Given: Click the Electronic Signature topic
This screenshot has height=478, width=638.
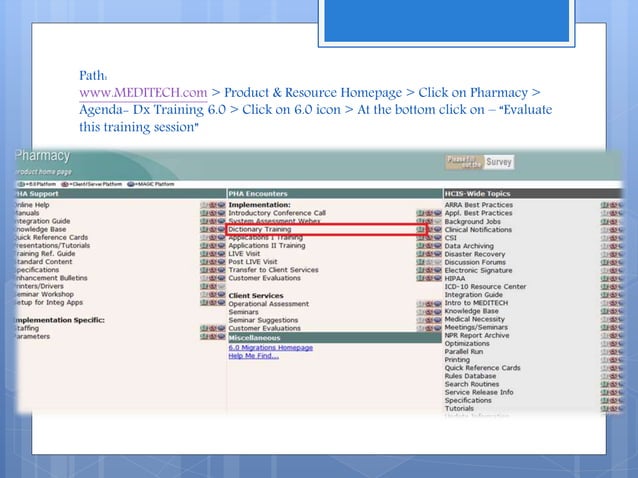Looking at the screenshot, I should pos(478,271).
